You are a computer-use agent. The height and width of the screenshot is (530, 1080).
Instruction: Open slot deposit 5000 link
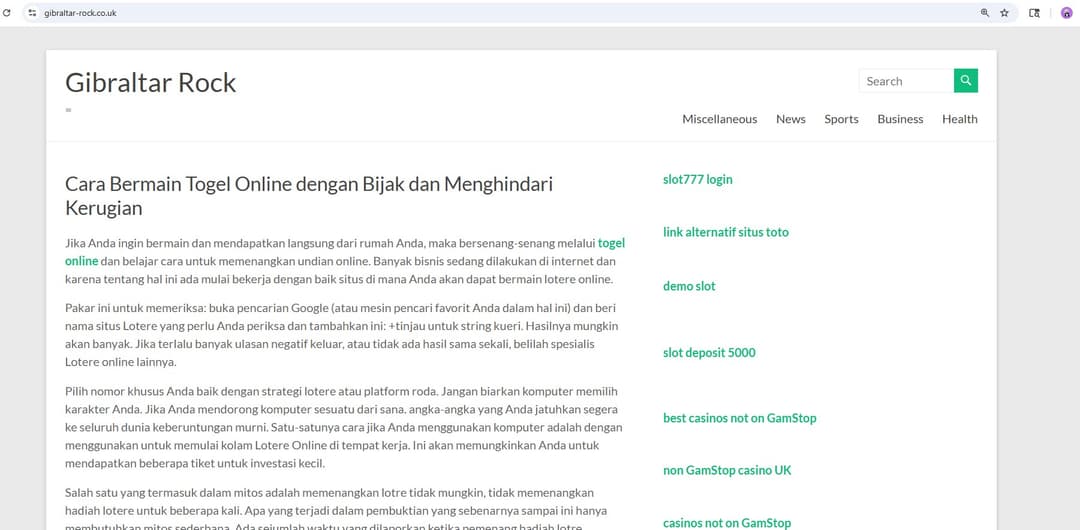(709, 353)
